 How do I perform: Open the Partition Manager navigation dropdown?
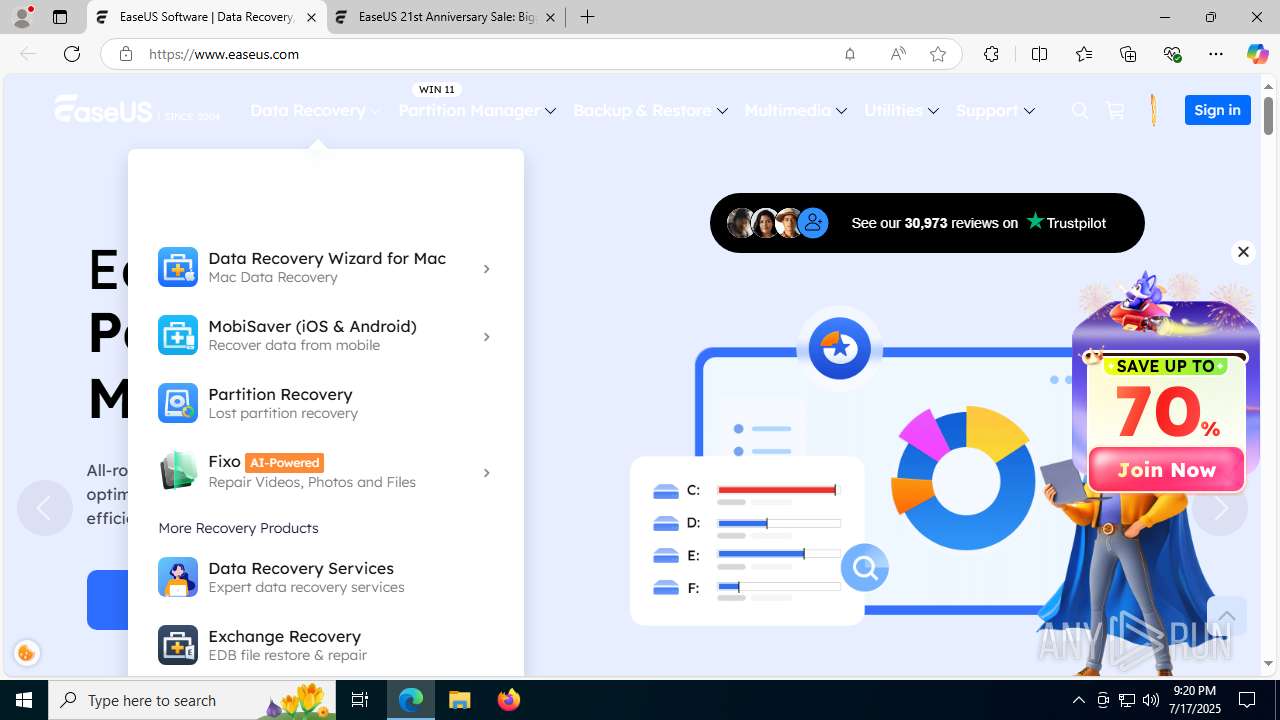tap(477, 110)
